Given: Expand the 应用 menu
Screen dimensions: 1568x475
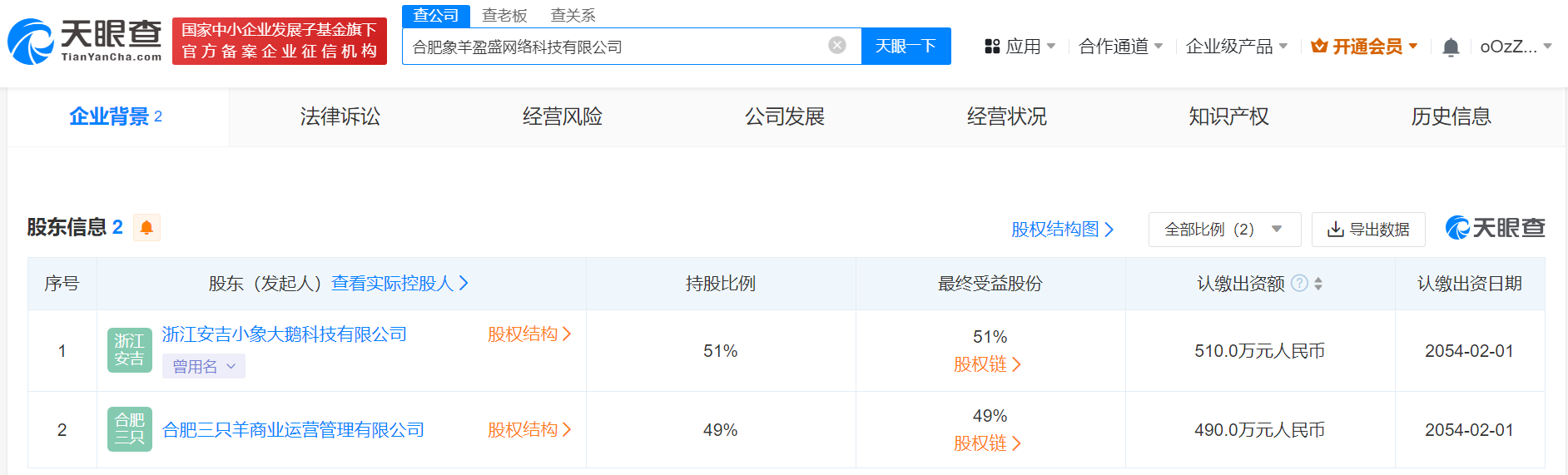Looking at the screenshot, I should tap(1020, 47).
